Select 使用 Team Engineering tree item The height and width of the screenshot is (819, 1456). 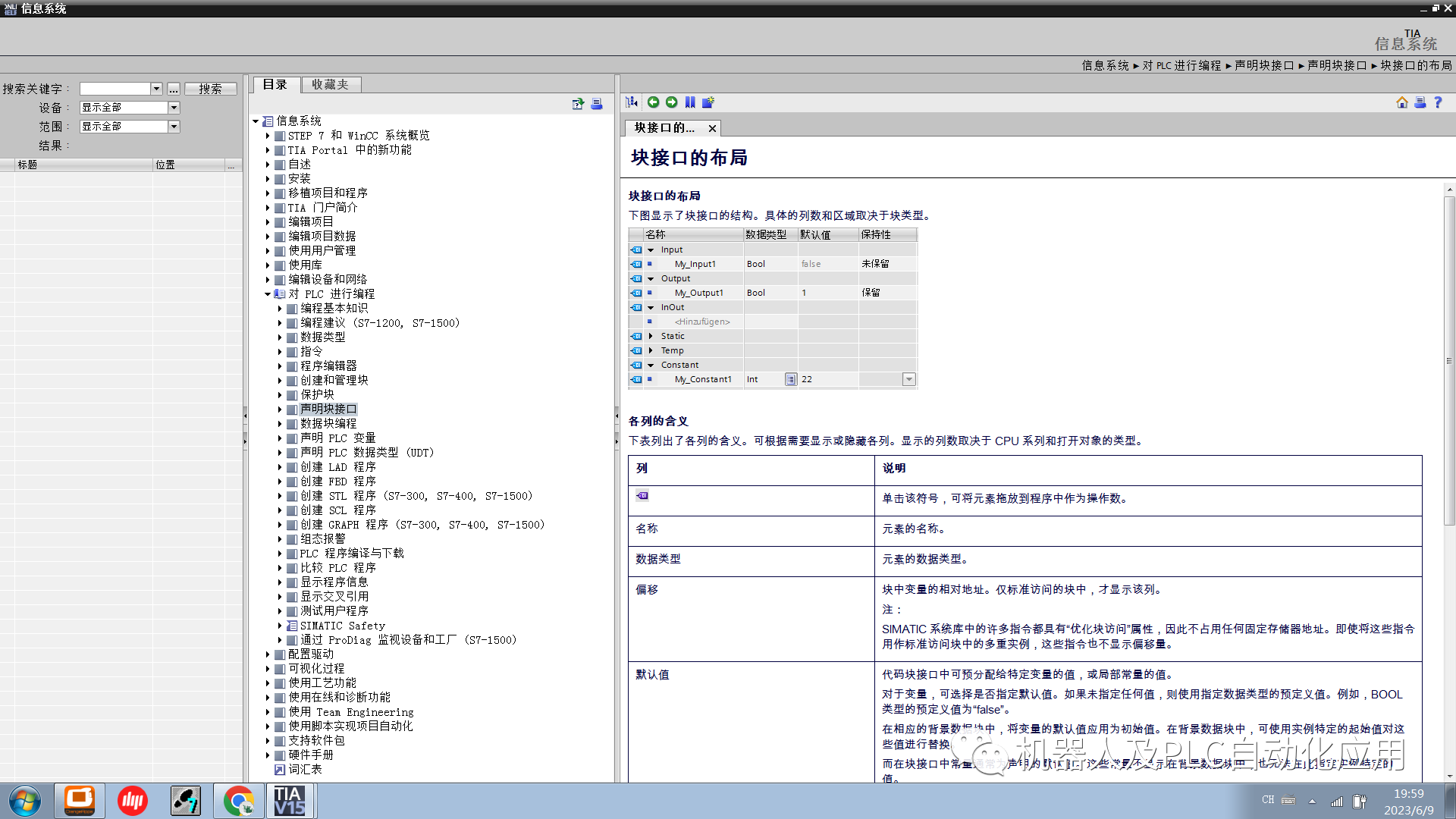pos(351,712)
